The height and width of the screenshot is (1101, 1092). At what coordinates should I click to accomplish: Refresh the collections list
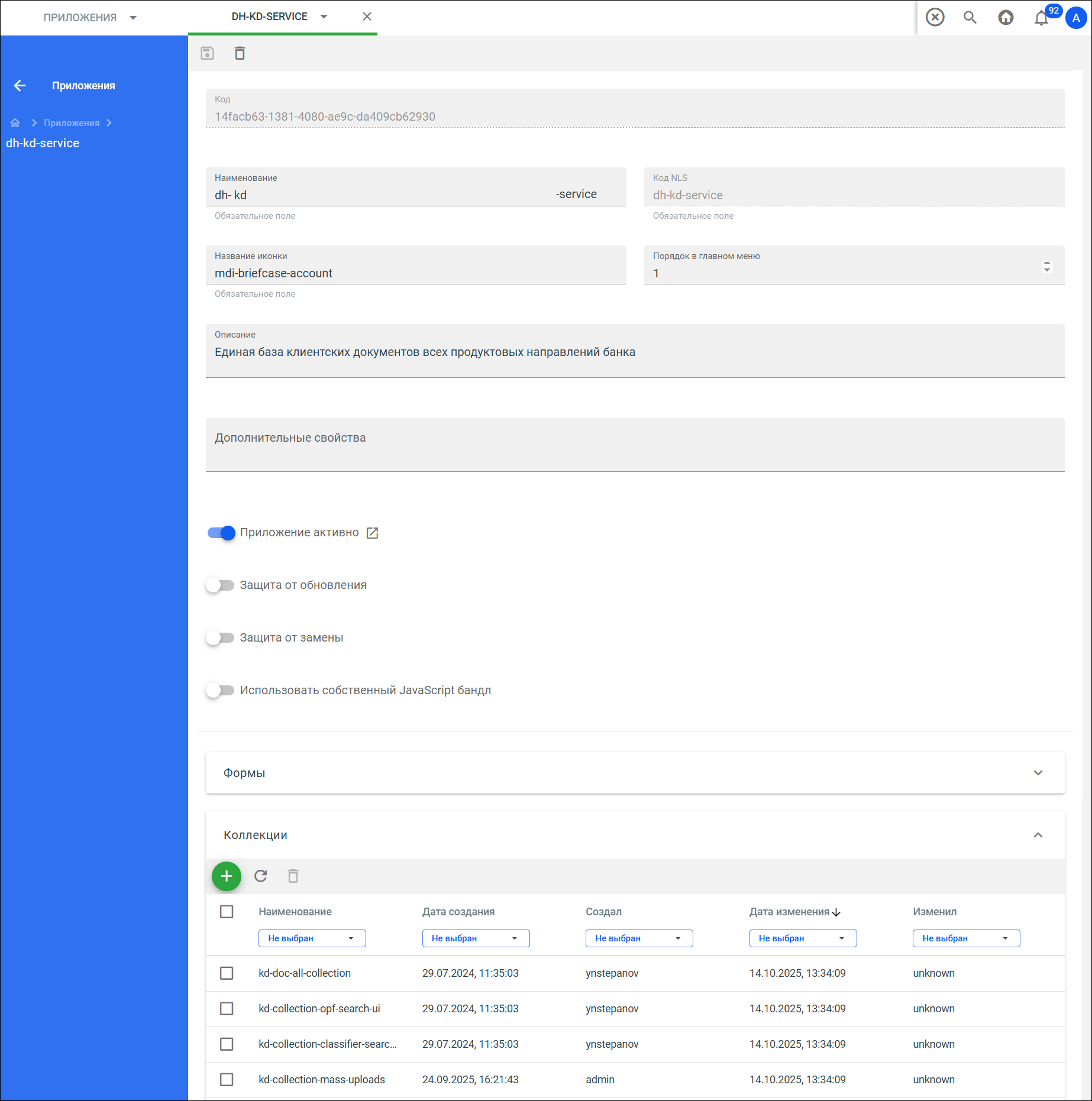click(260, 876)
